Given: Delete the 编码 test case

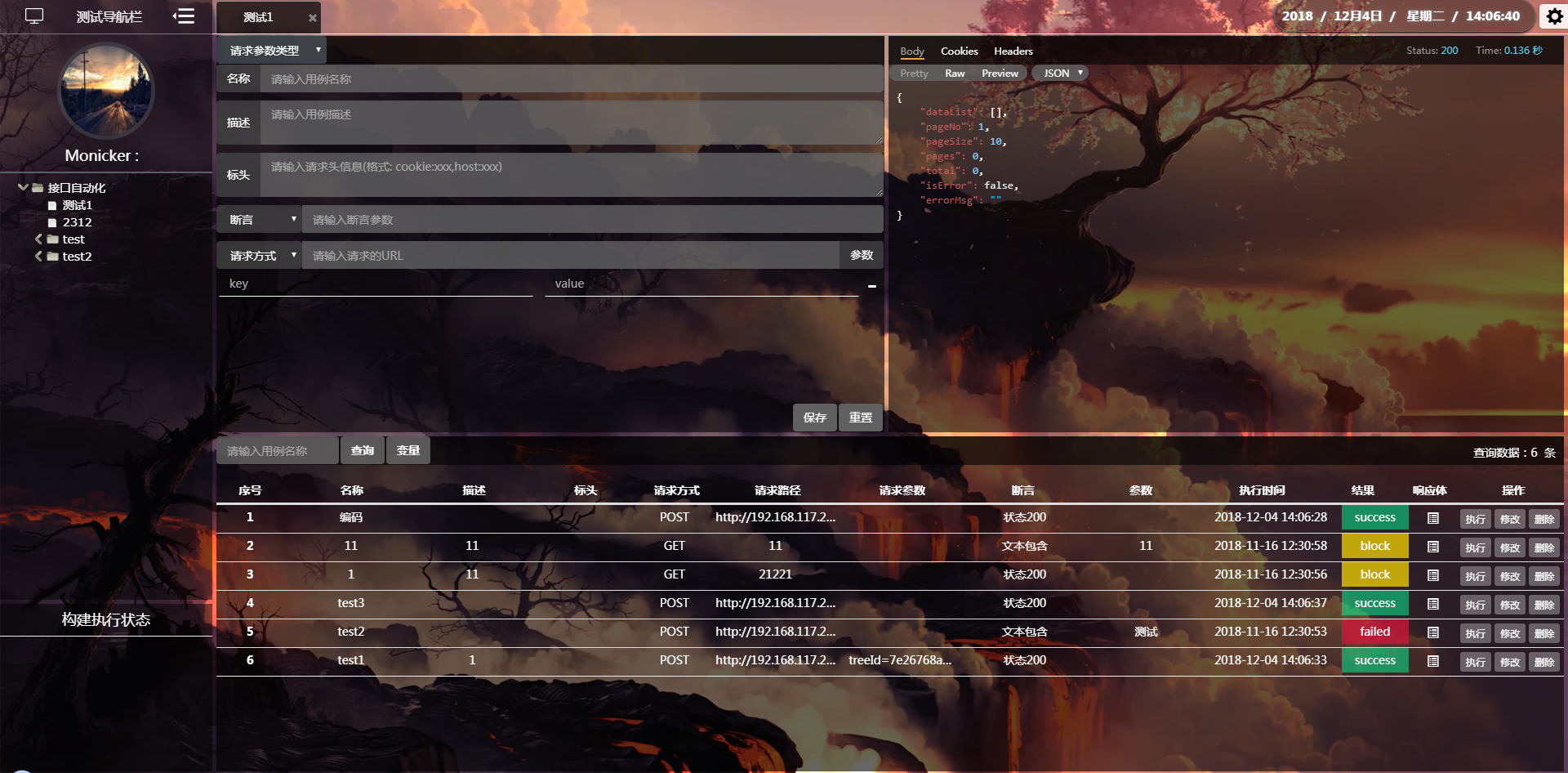Looking at the screenshot, I should pyautogui.click(x=1544, y=519).
